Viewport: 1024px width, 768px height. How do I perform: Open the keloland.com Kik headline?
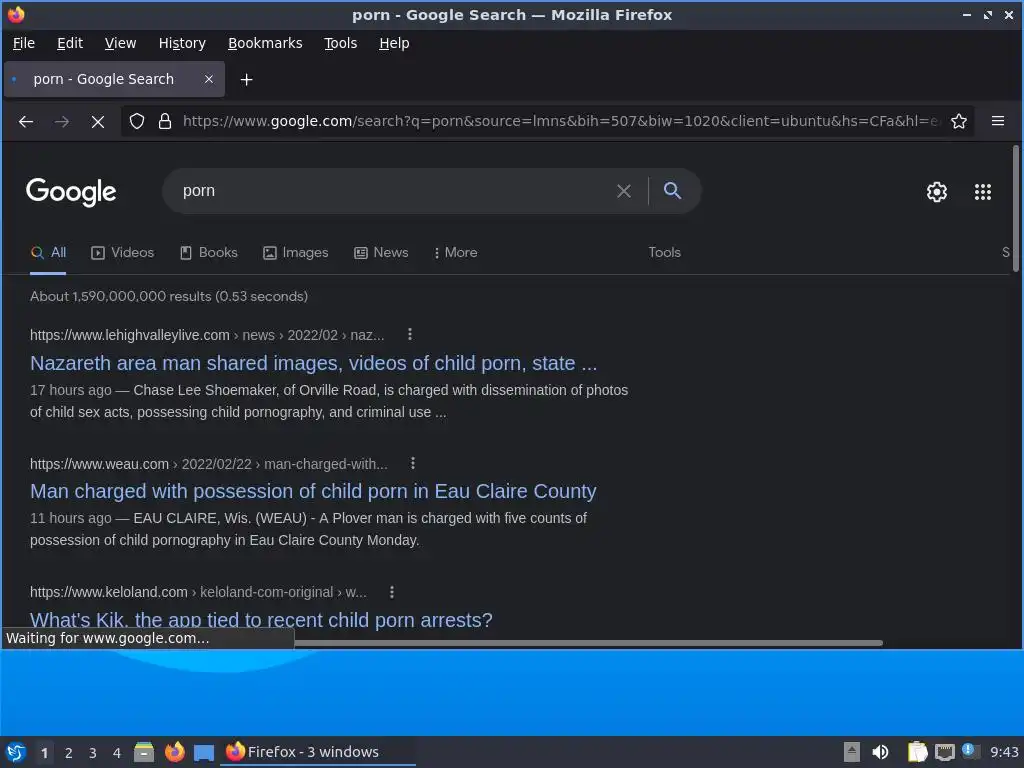click(261, 620)
